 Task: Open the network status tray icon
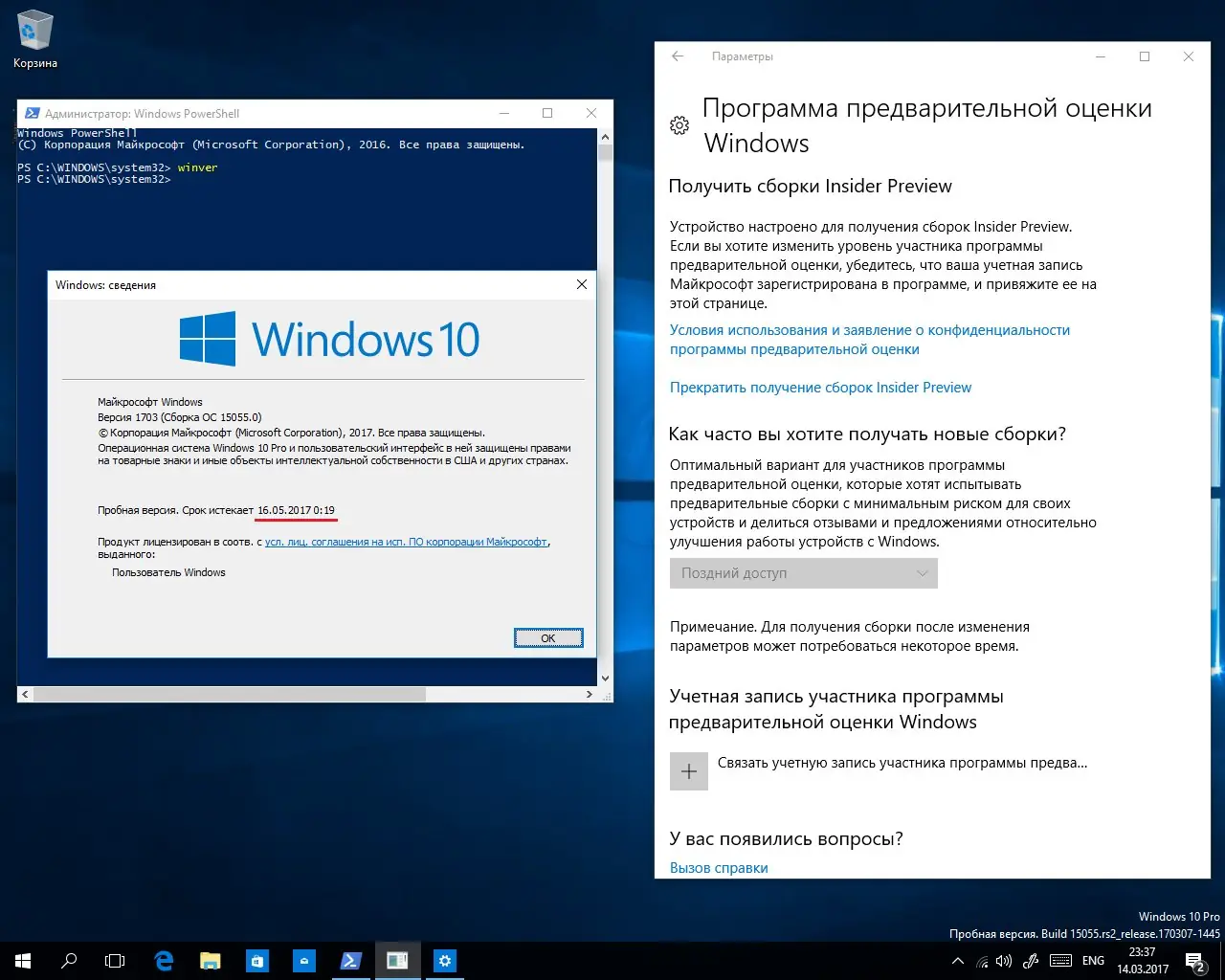pyautogui.click(x=982, y=961)
